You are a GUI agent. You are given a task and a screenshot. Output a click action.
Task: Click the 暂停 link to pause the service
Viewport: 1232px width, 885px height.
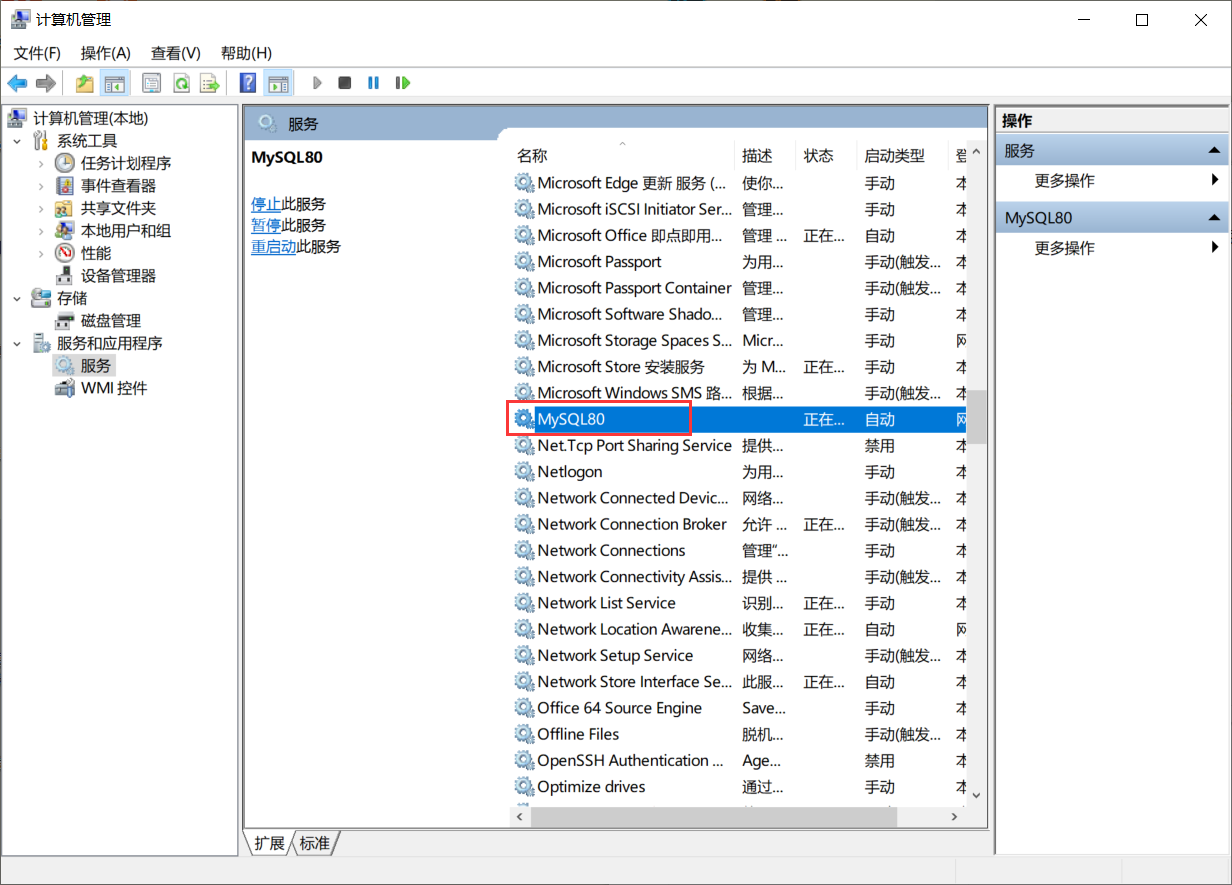[266, 225]
